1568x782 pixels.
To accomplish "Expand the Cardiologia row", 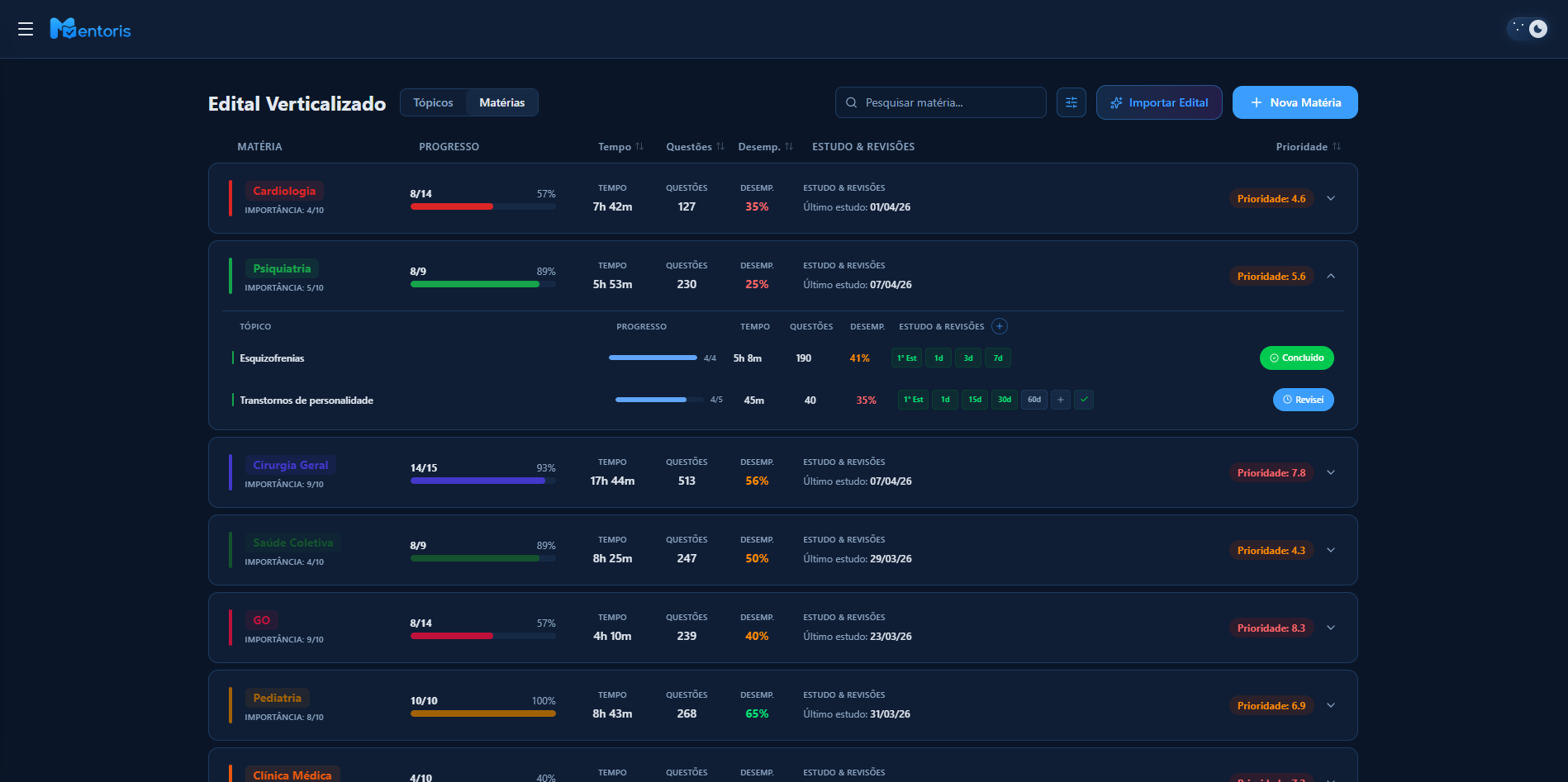I will [x=1330, y=198].
